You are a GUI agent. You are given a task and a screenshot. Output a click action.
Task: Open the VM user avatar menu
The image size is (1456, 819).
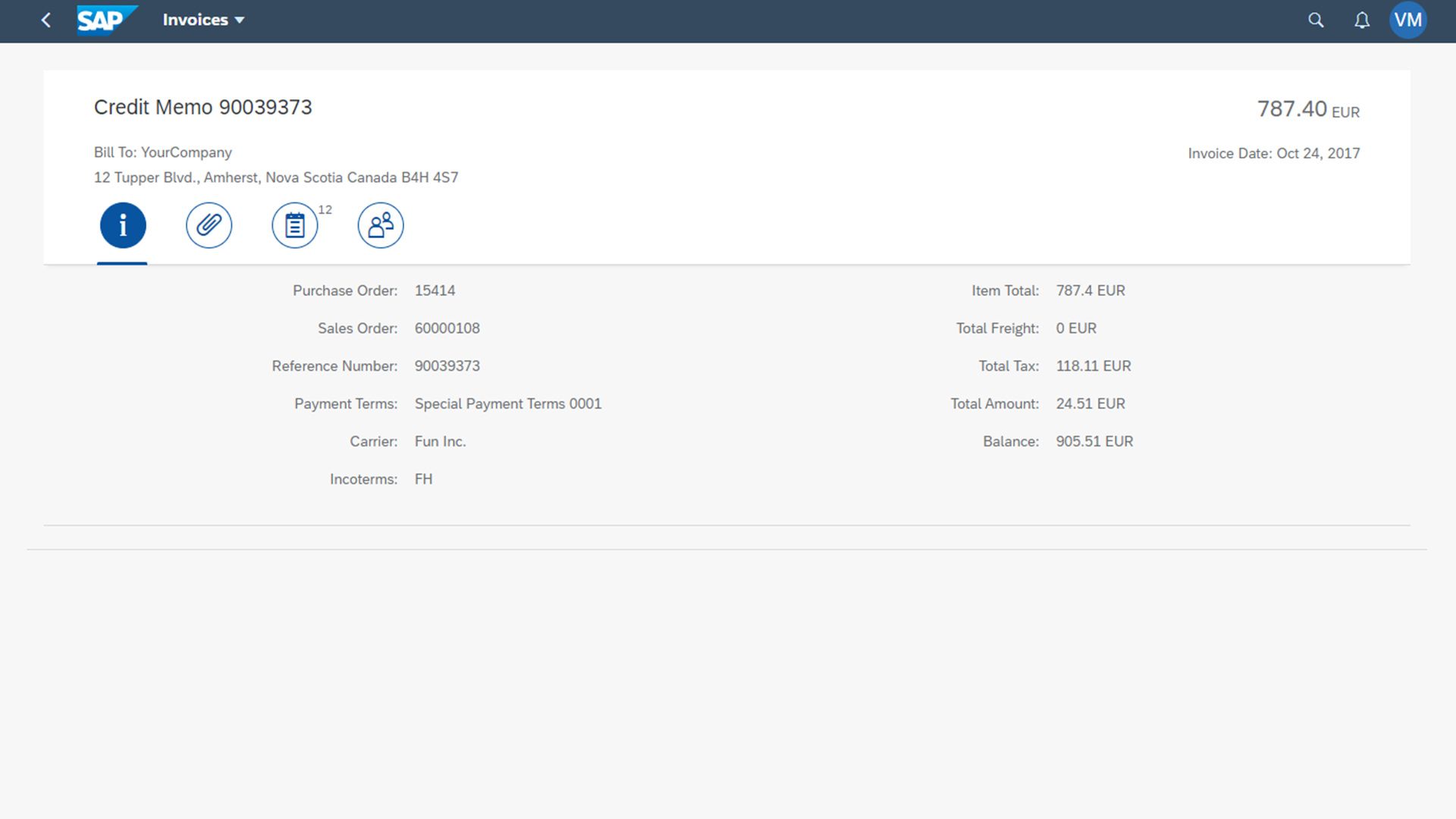(1407, 20)
